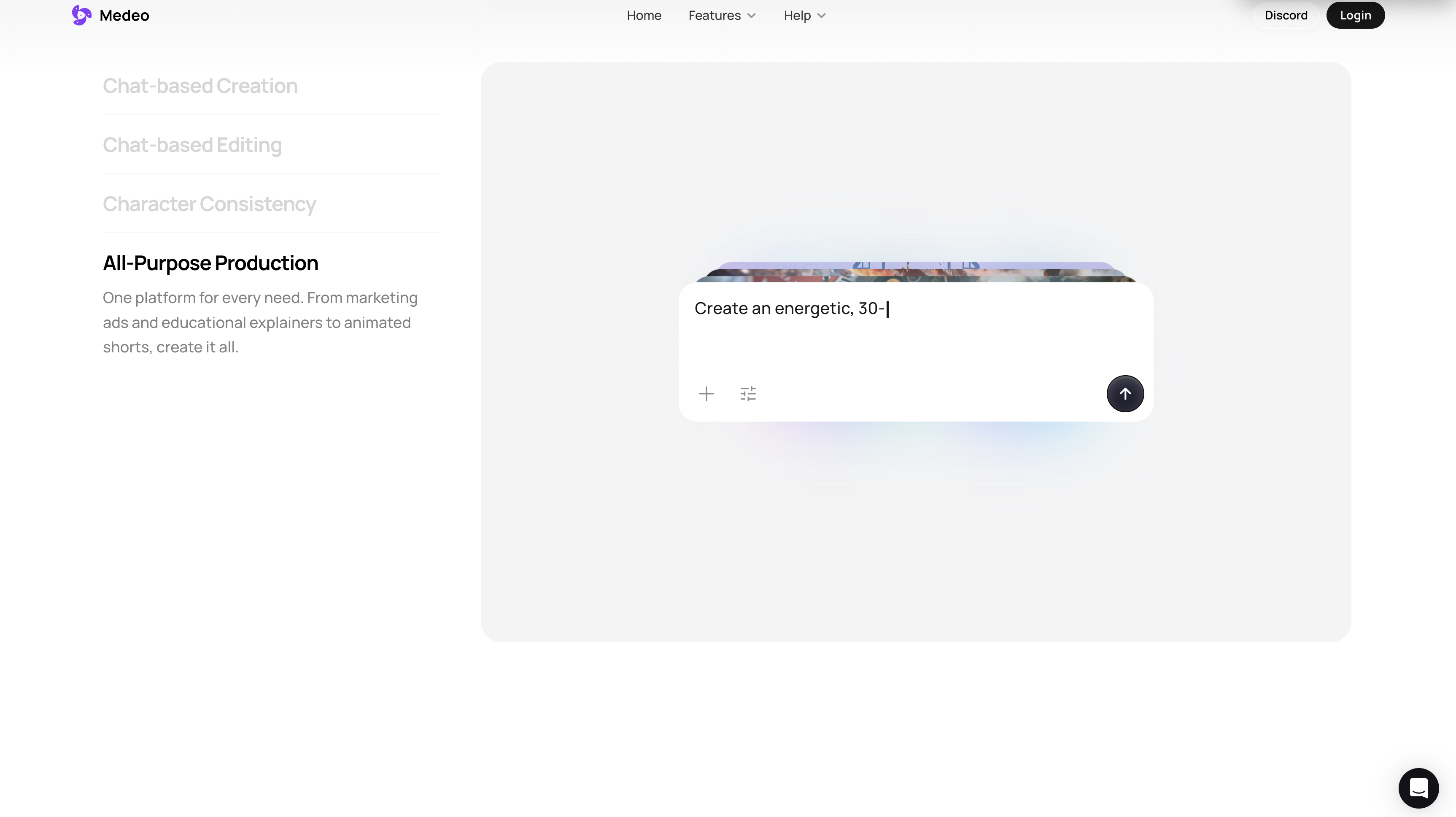Open the Help menu label
The width and height of the screenshot is (1456, 817).
coord(797,15)
